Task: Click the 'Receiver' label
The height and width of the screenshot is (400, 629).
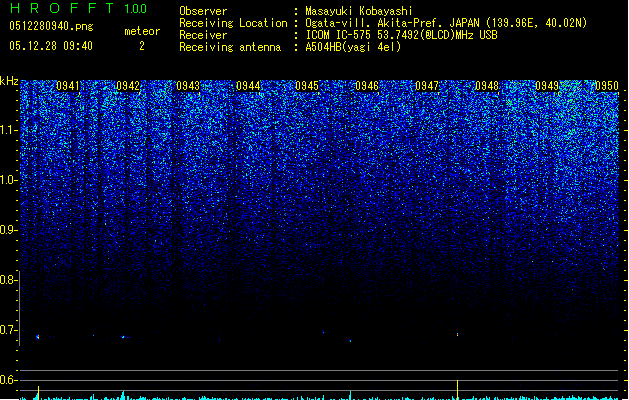Action: coord(203,35)
